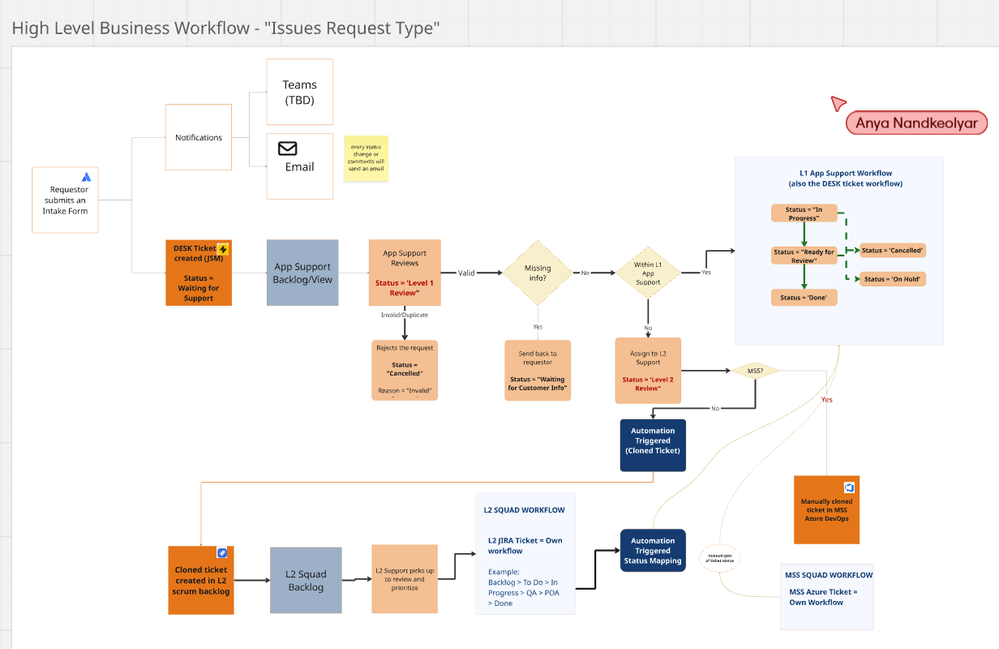999x649 pixels.
Task: Select the Missing info? decision diamond
Action: pos(538,273)
